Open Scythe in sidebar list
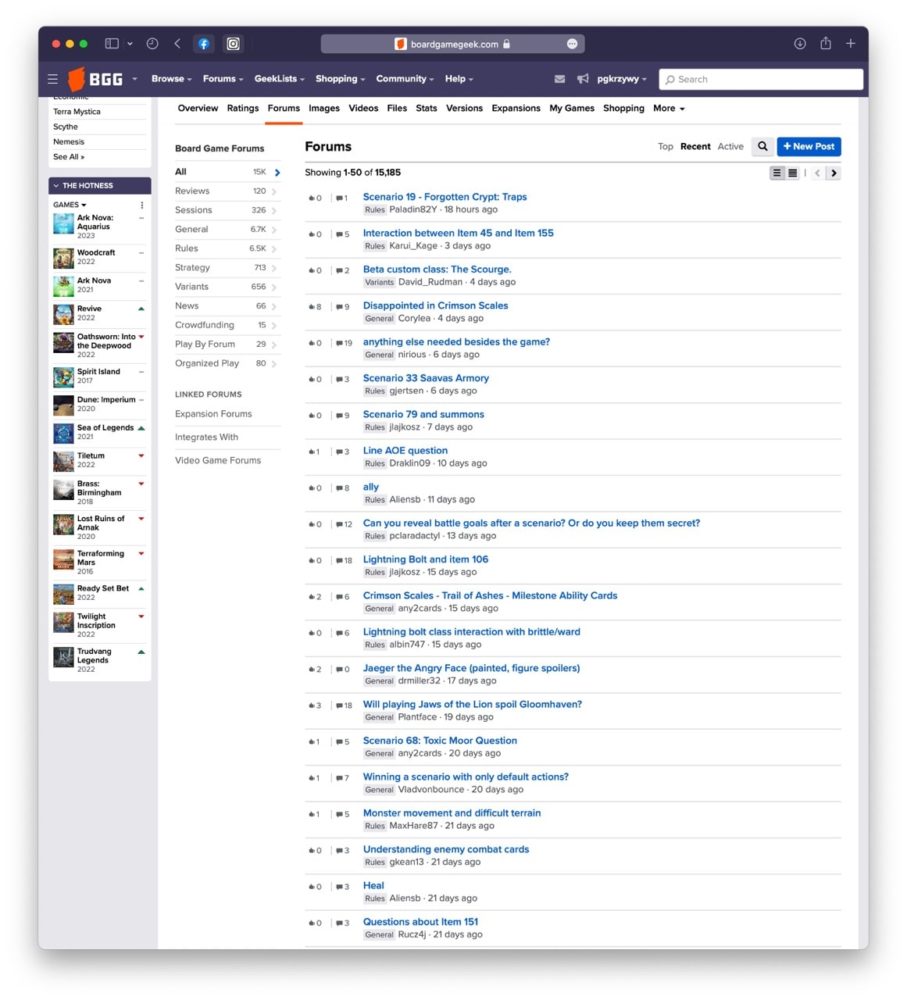 coord(65,127)
